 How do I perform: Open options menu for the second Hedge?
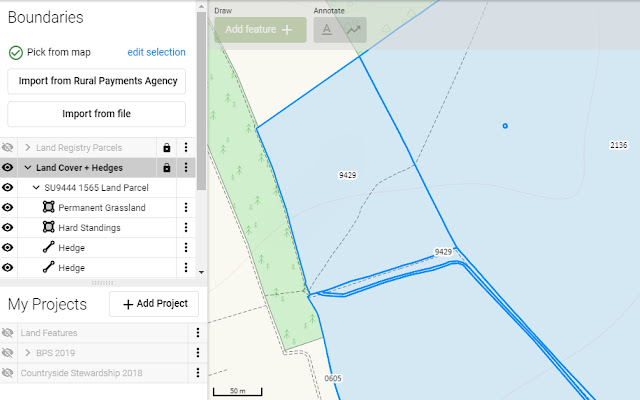(186, 267)
